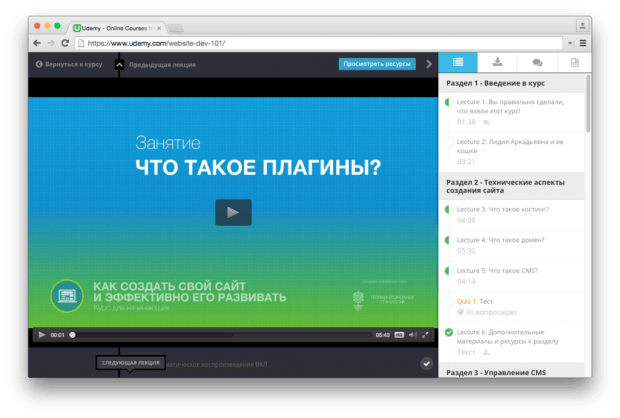Open the notes document tab in the sidebar
Screen dimensions: 620x418
coord(574,63)
